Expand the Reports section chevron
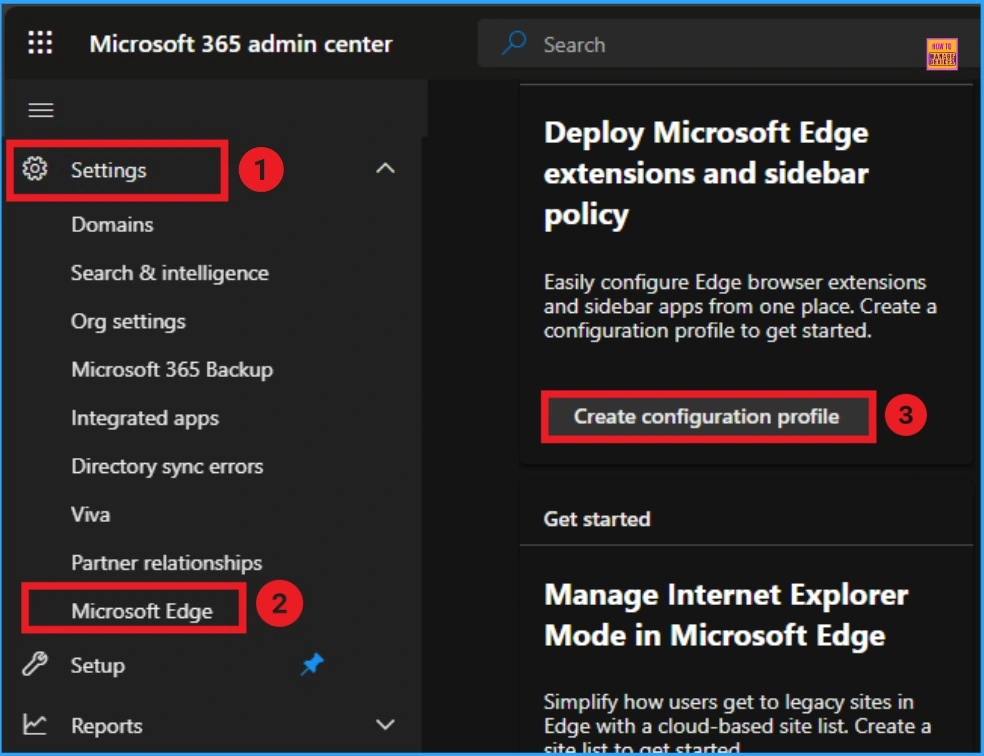Image resolution: width=984 pixels, height=756 pixels. tap(385, 725)
